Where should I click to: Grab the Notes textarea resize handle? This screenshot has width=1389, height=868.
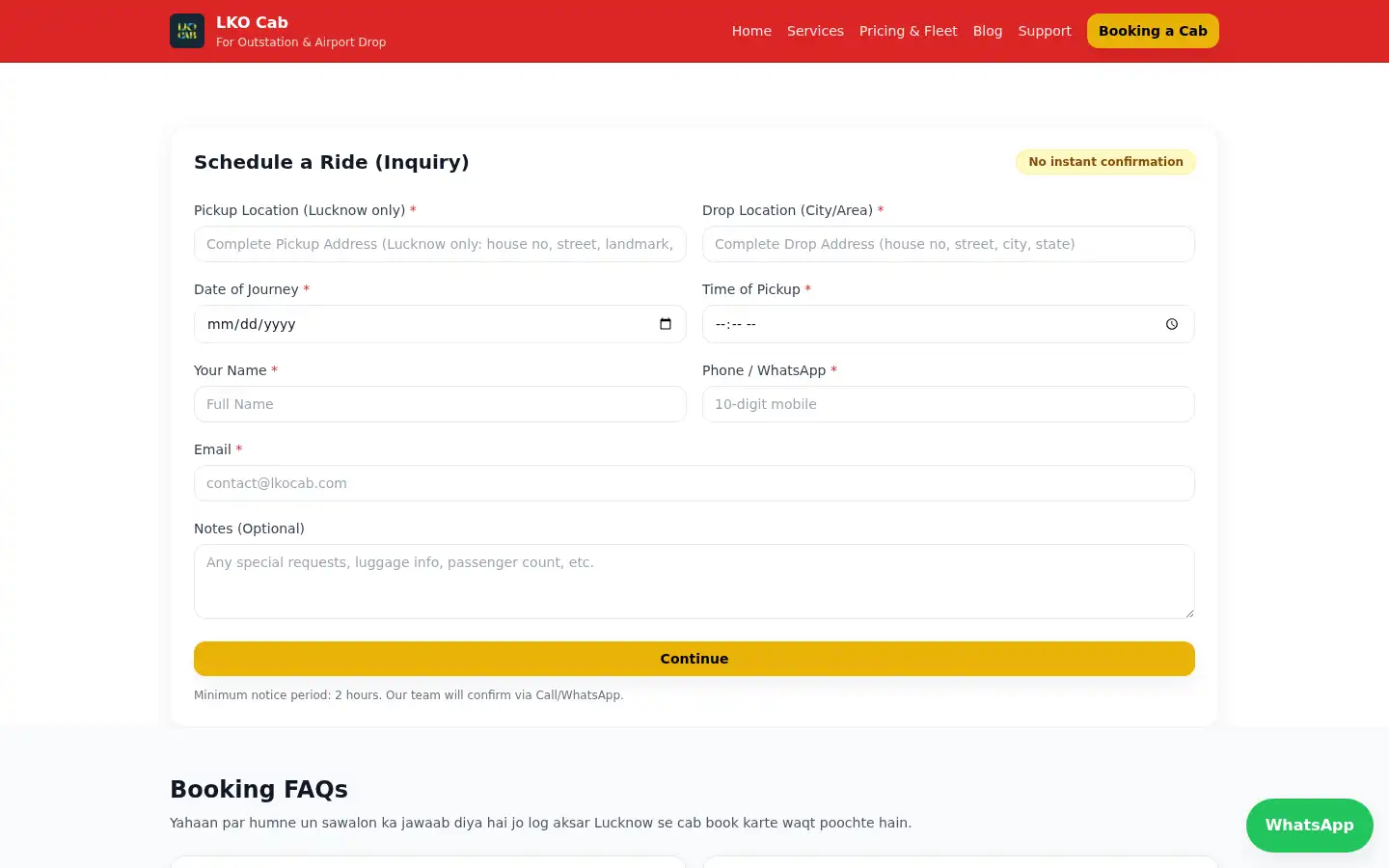(x=1189, y=613)
